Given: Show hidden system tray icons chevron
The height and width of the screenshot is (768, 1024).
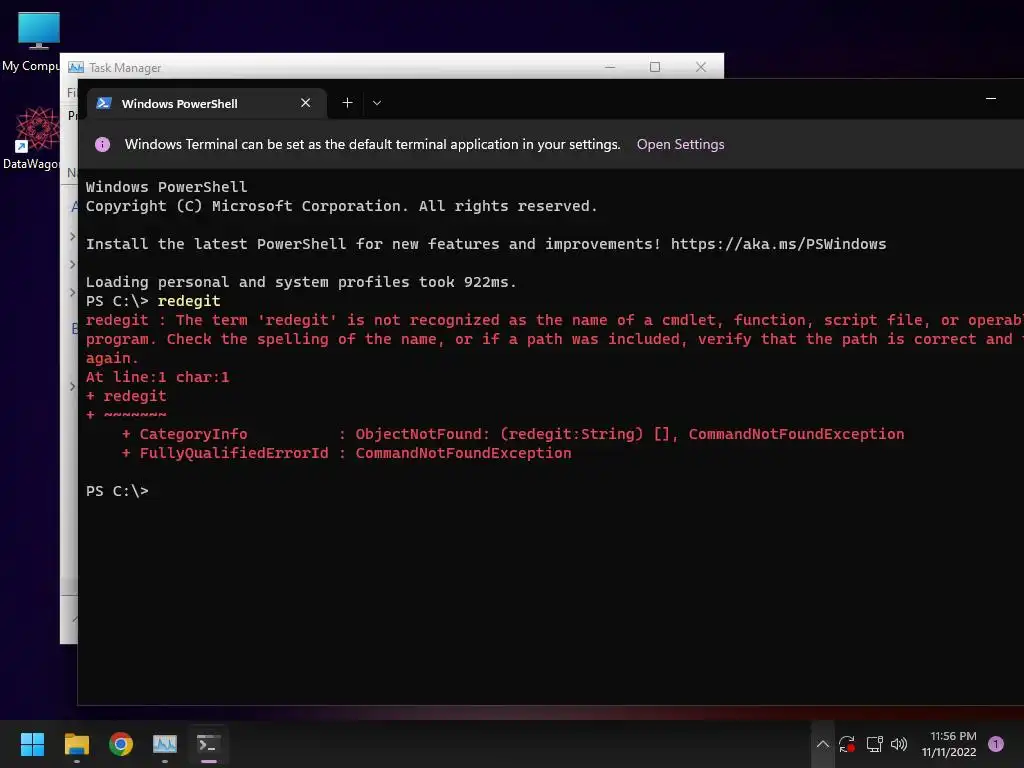Looking at the screenshot, I should tap(823, 744).
